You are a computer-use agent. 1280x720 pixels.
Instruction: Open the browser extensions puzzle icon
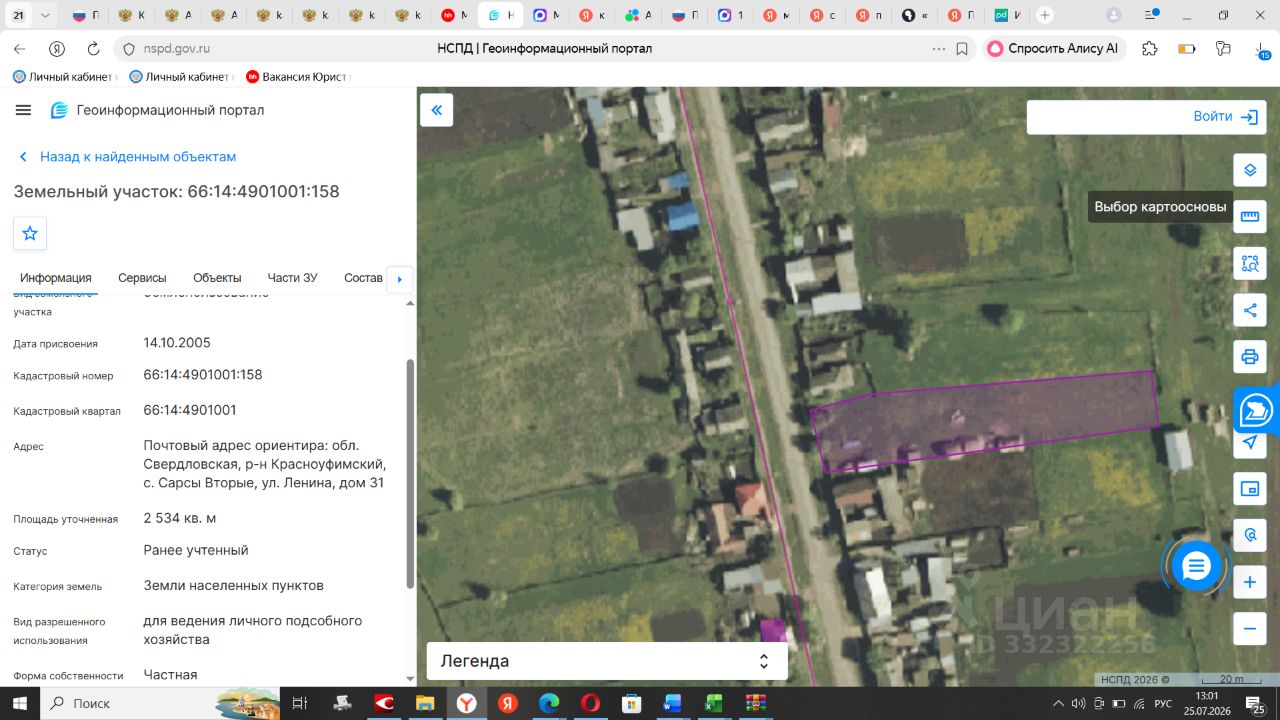1150,49
